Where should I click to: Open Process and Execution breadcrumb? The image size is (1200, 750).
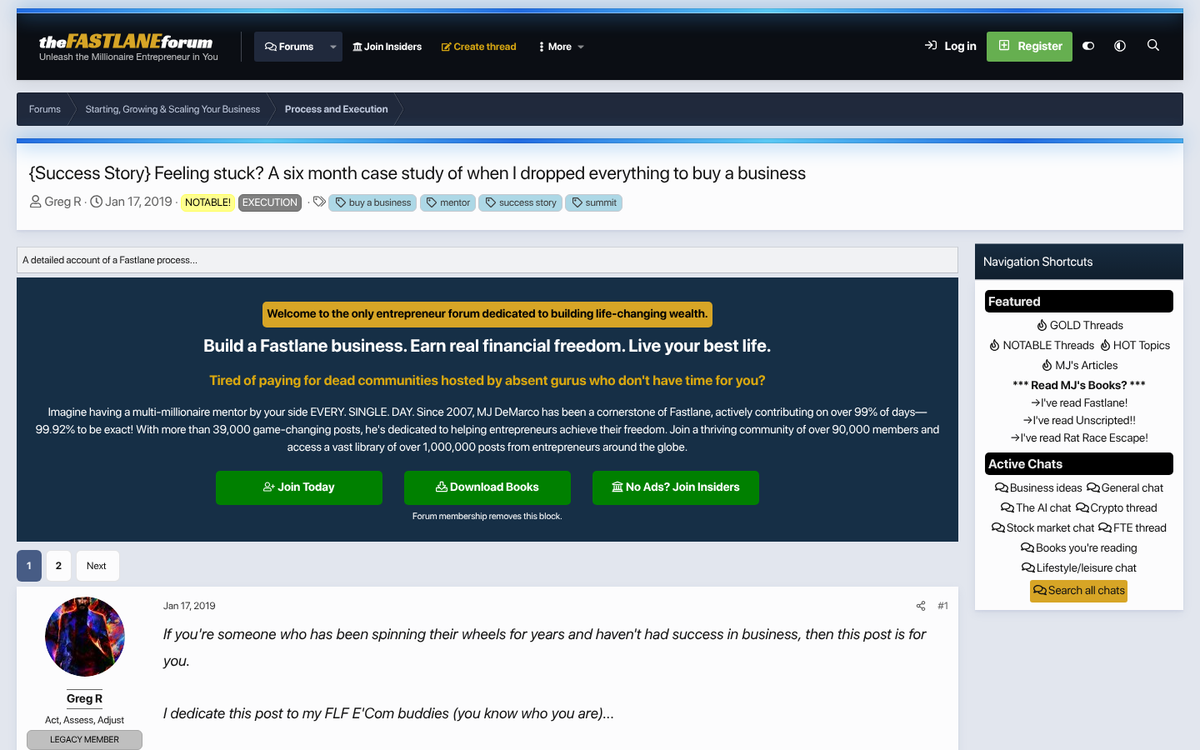click(336, 109)
